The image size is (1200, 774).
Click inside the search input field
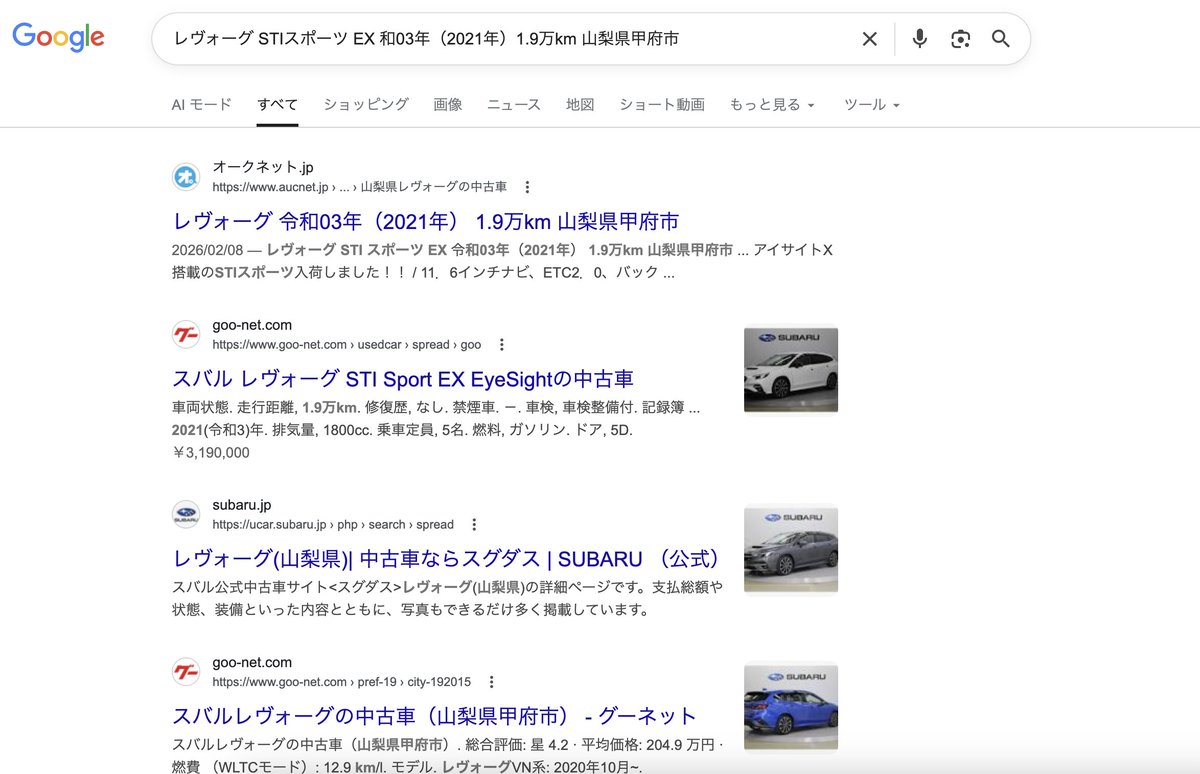click(500, 39)
